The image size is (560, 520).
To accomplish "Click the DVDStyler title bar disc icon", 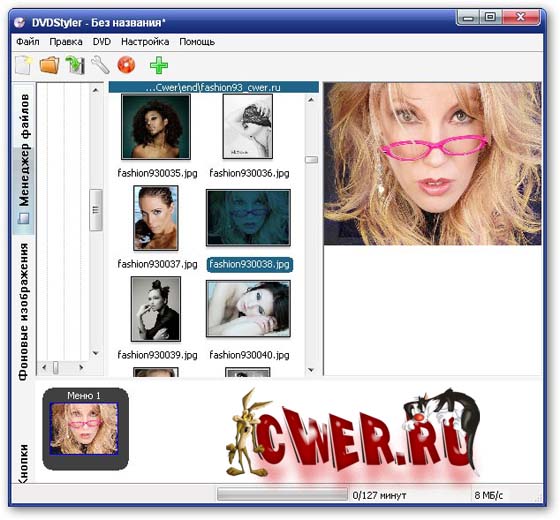I will point(20,23).
